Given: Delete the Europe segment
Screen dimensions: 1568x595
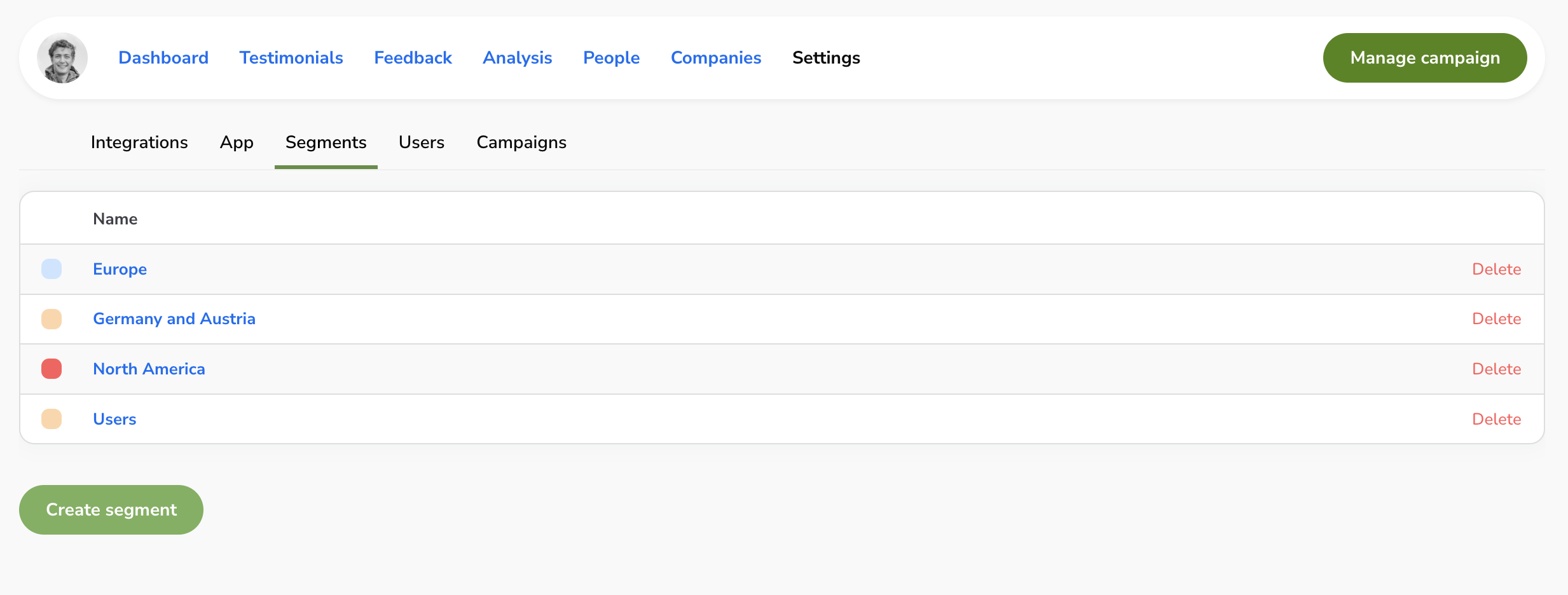Looking at the screenshot, I should coord(1496,269).
